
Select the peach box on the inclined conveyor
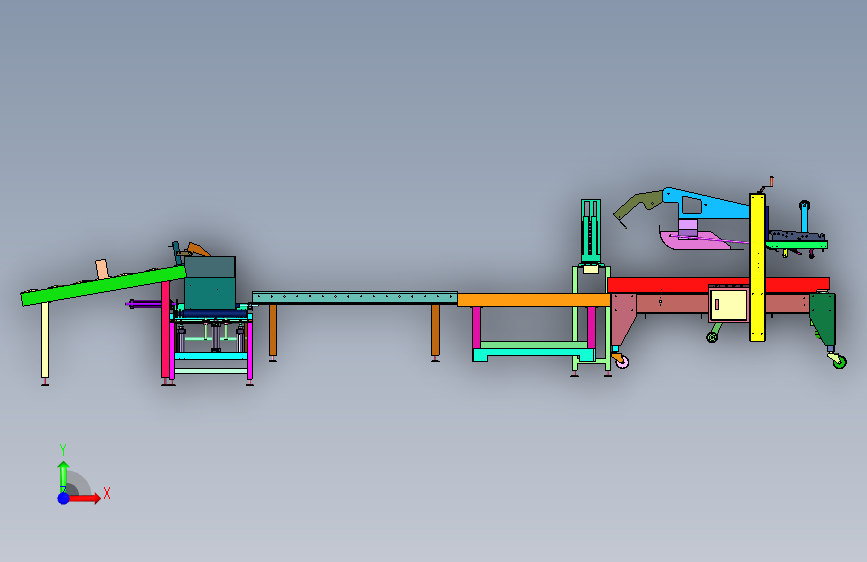(x=102, y=269)
